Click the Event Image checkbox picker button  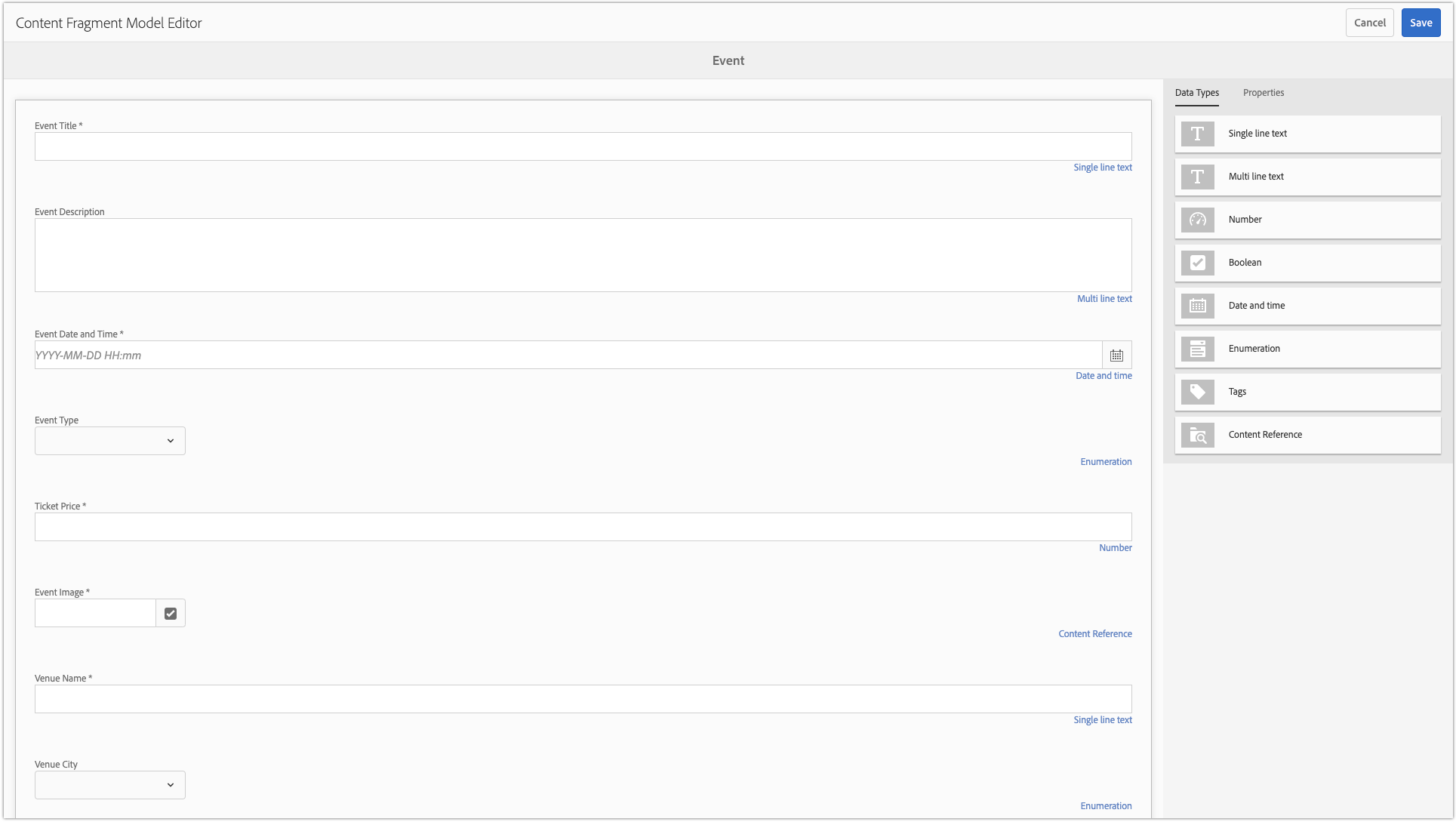[x=171, y=613]
